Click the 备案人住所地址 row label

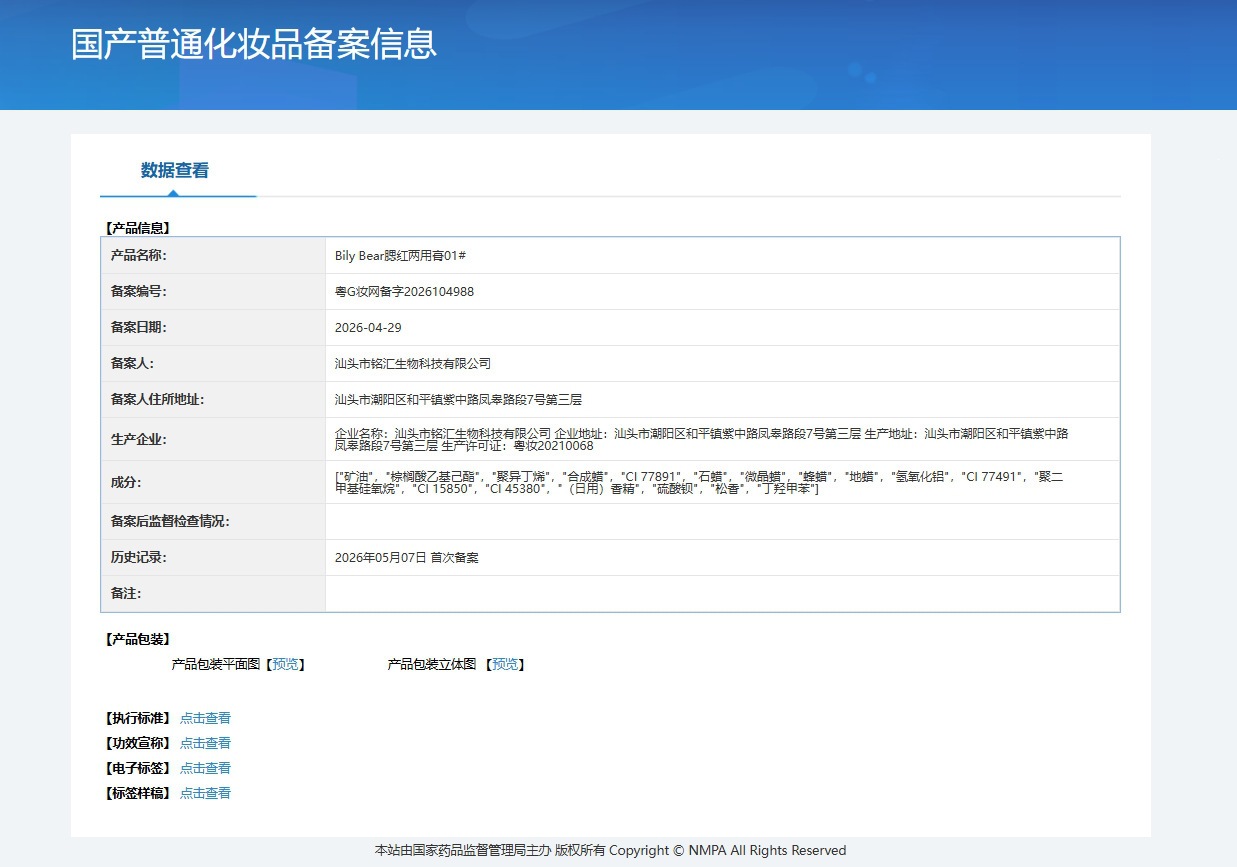[157, 400]
